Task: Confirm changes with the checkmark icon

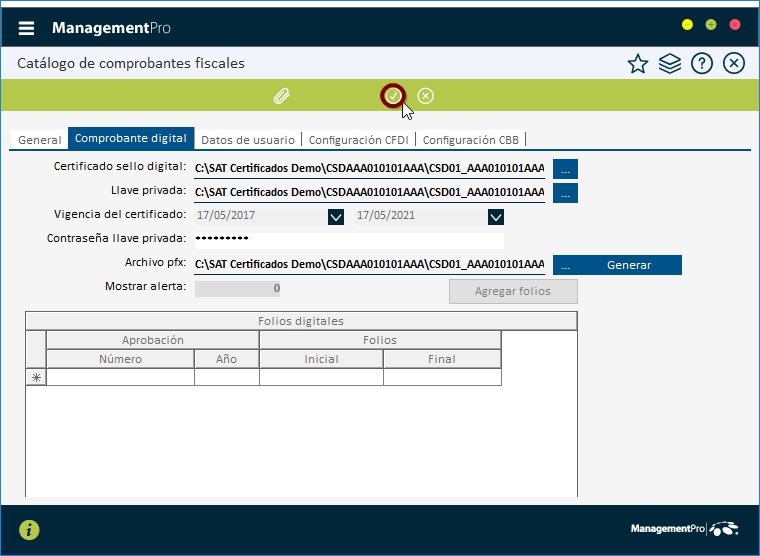Action: coord(393,96)
